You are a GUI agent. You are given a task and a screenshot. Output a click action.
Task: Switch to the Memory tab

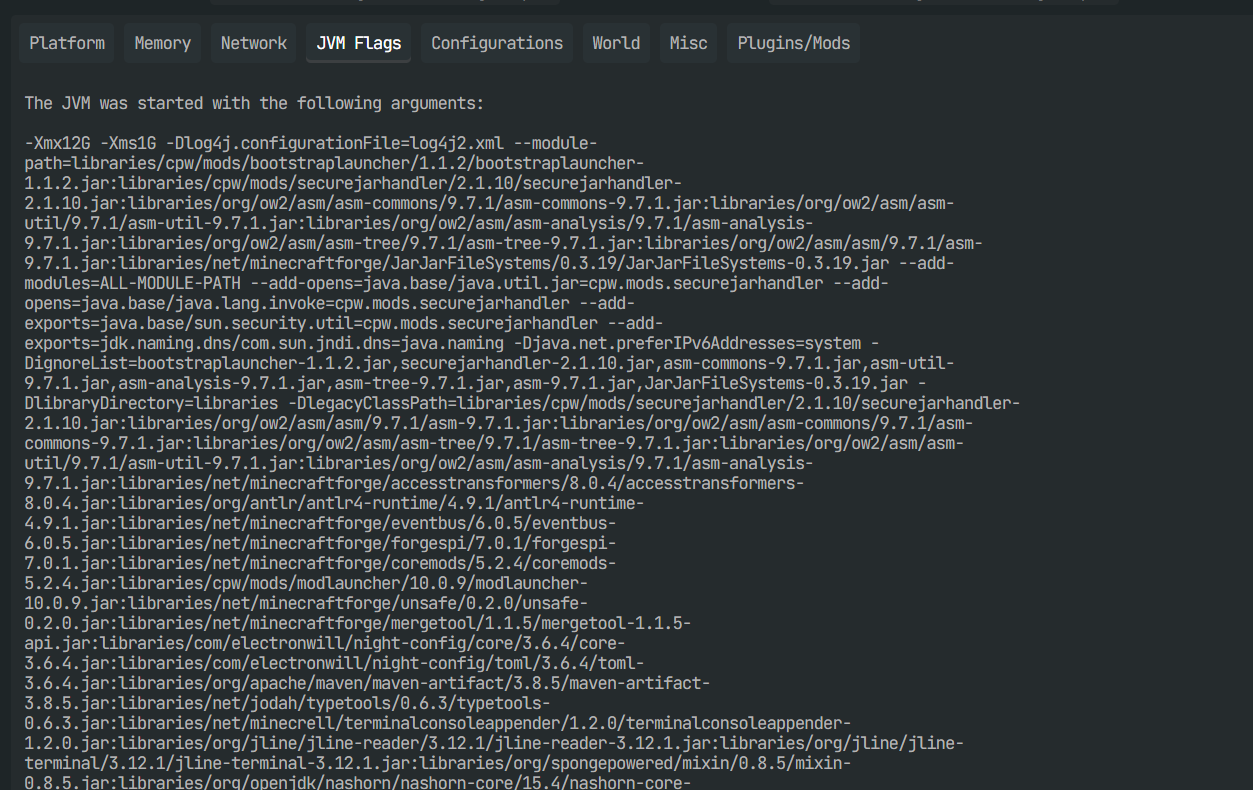[x=162, y=43]
